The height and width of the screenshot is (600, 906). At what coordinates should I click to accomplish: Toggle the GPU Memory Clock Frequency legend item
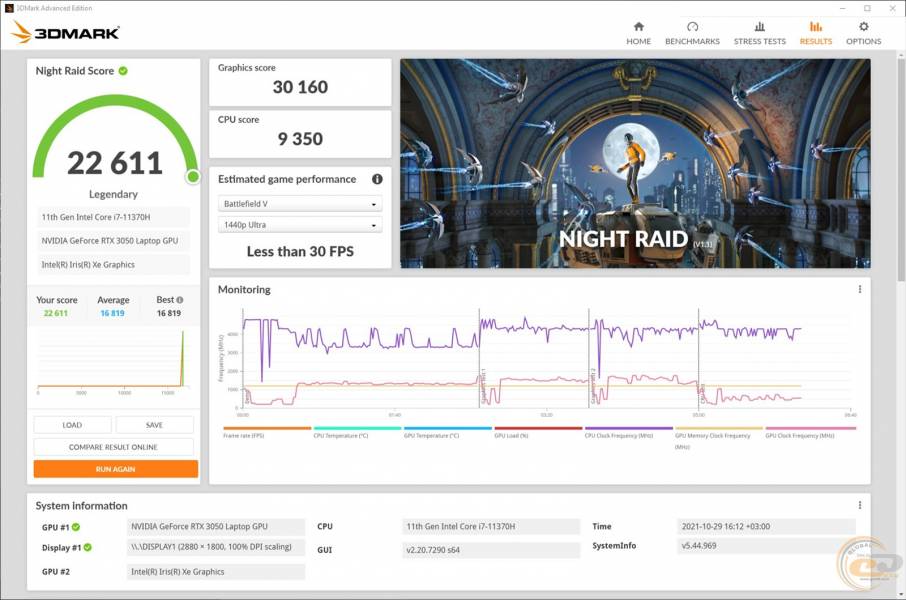pyautogui.click(x=719, y=438)
